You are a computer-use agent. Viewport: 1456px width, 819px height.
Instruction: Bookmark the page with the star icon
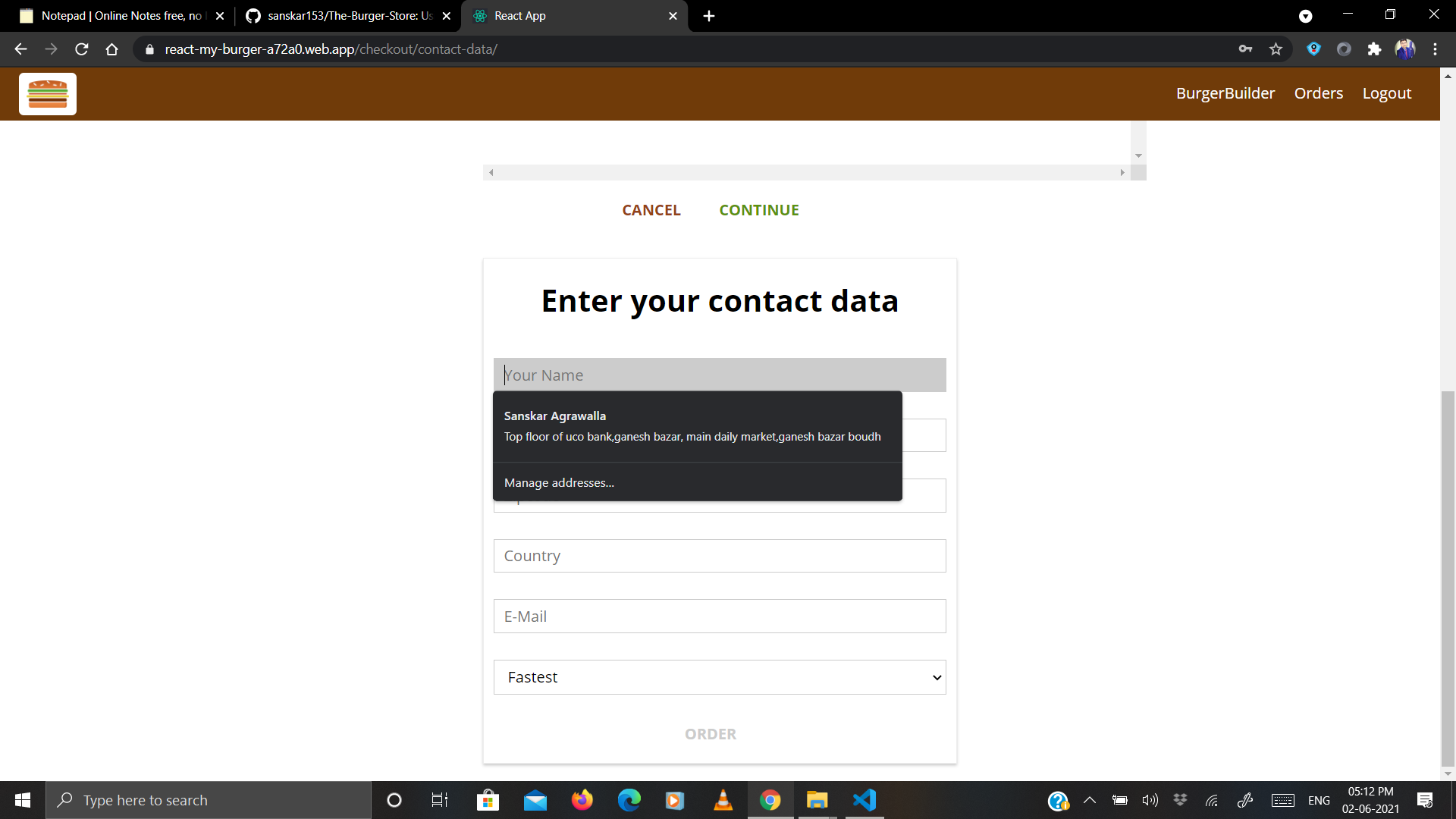[1276, 49]
